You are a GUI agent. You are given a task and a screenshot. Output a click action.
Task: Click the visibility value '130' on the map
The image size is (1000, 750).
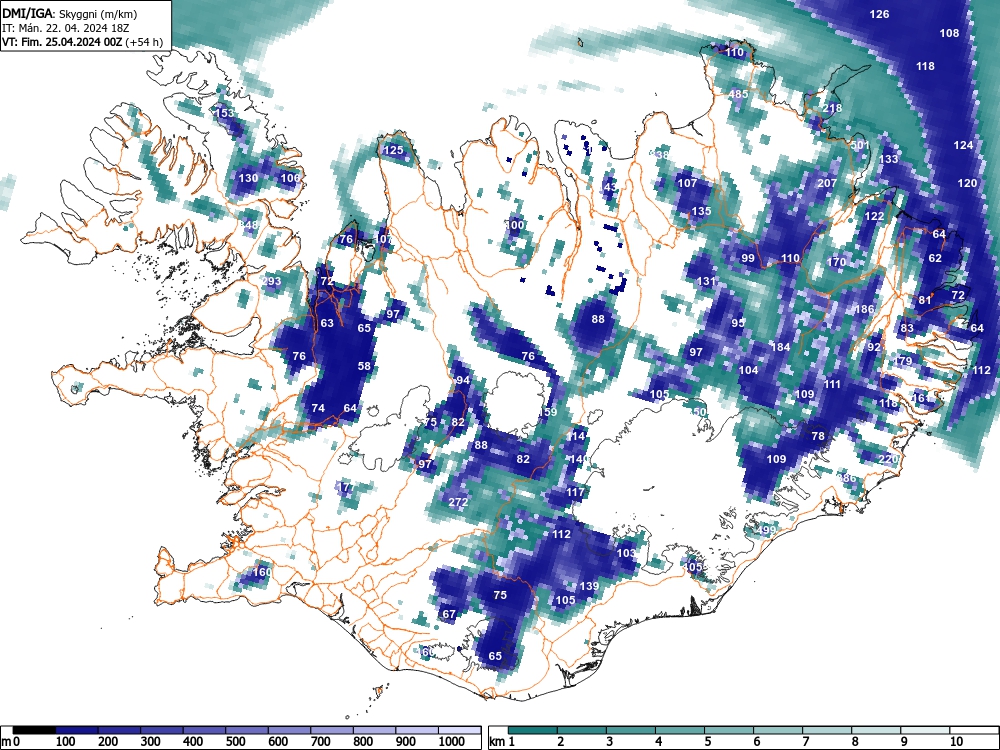[248, 178]
